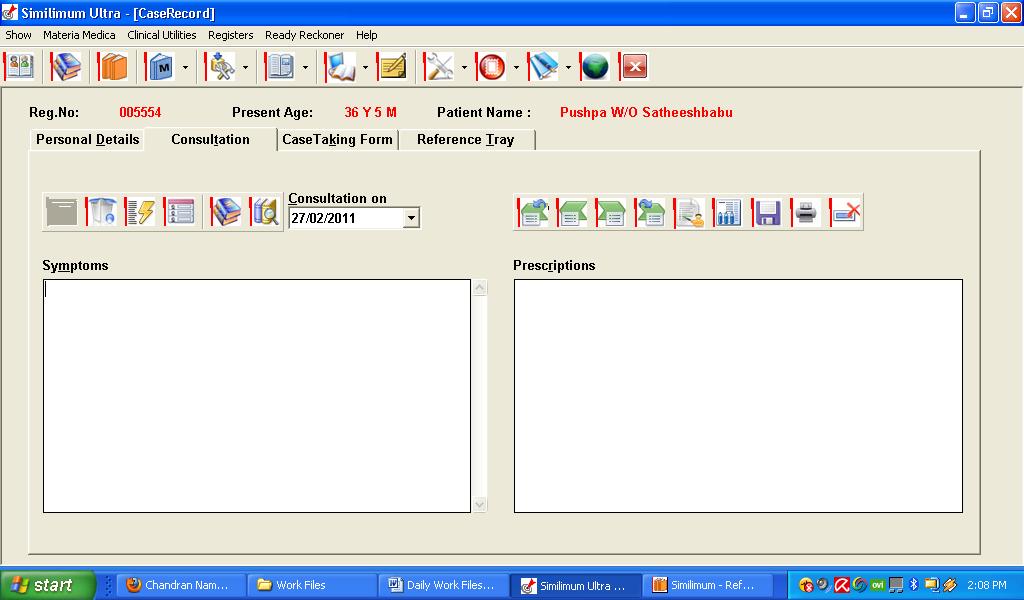
Task: Click the globe icon in main toolbar
Action: coord(595,67)
